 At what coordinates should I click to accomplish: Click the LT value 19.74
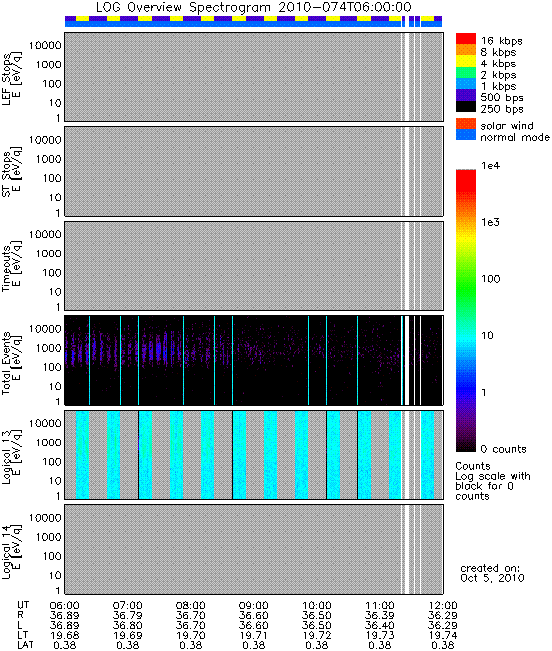click(443, 635)
